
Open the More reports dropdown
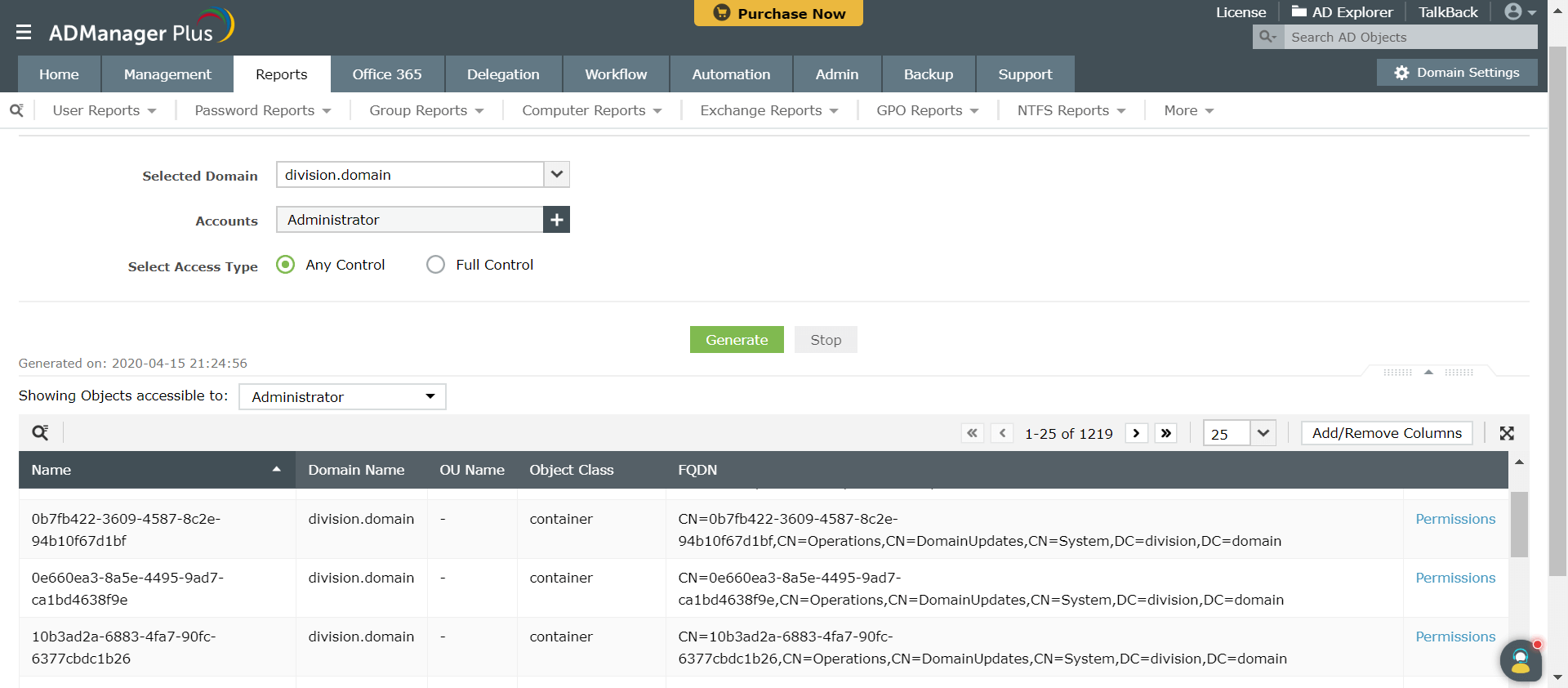coord(1189,110)
